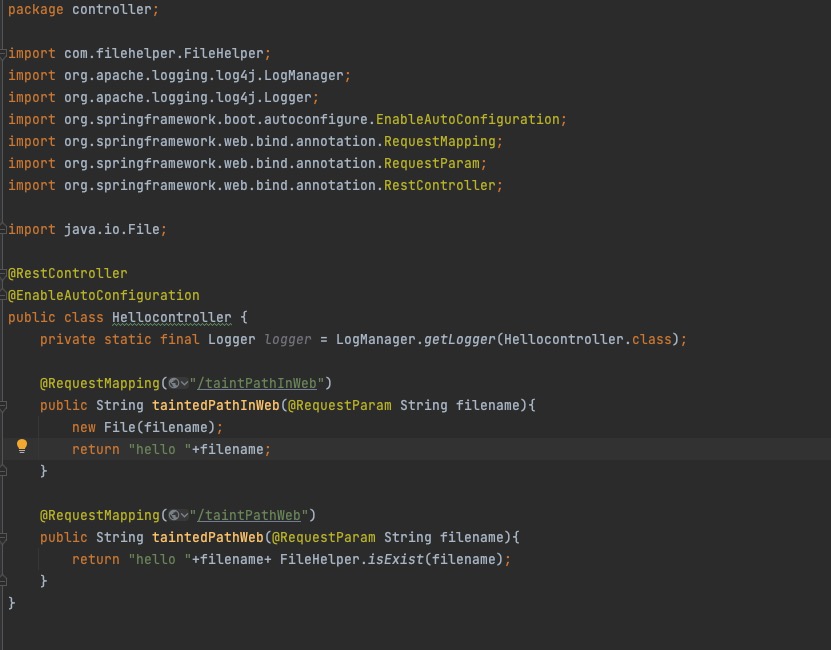Collapse the taintedPathWeb method body
831x650 pixels.
tap(5, 537)
